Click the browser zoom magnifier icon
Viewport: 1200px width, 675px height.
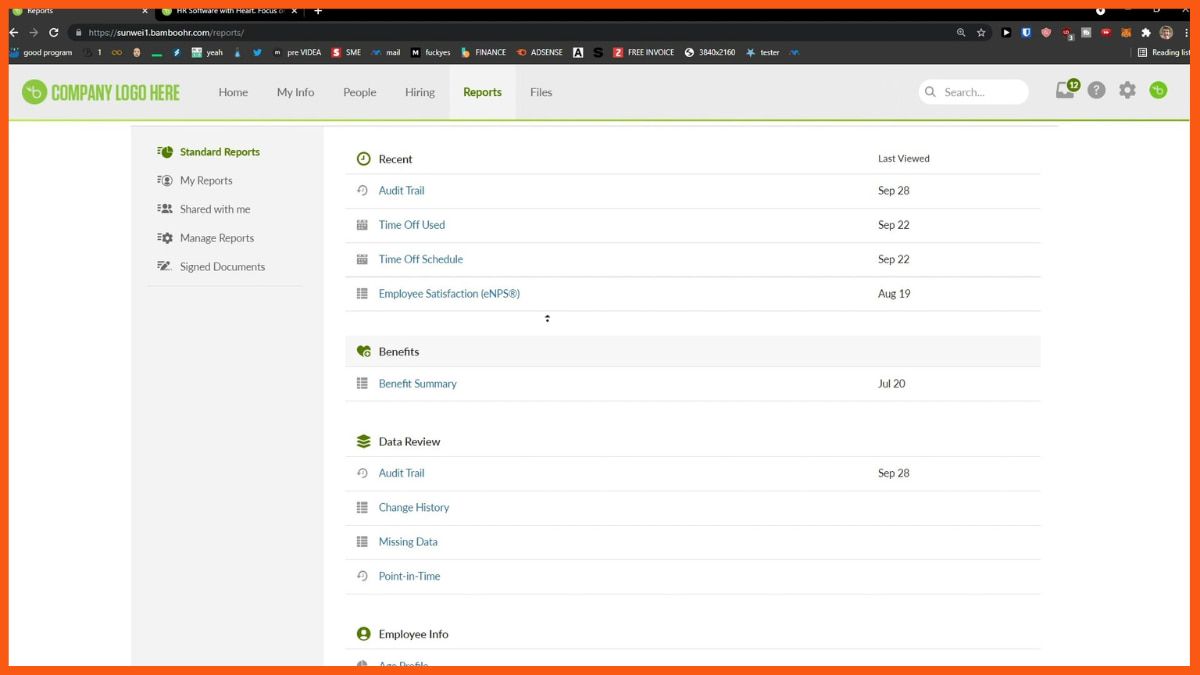click(961, 32)
